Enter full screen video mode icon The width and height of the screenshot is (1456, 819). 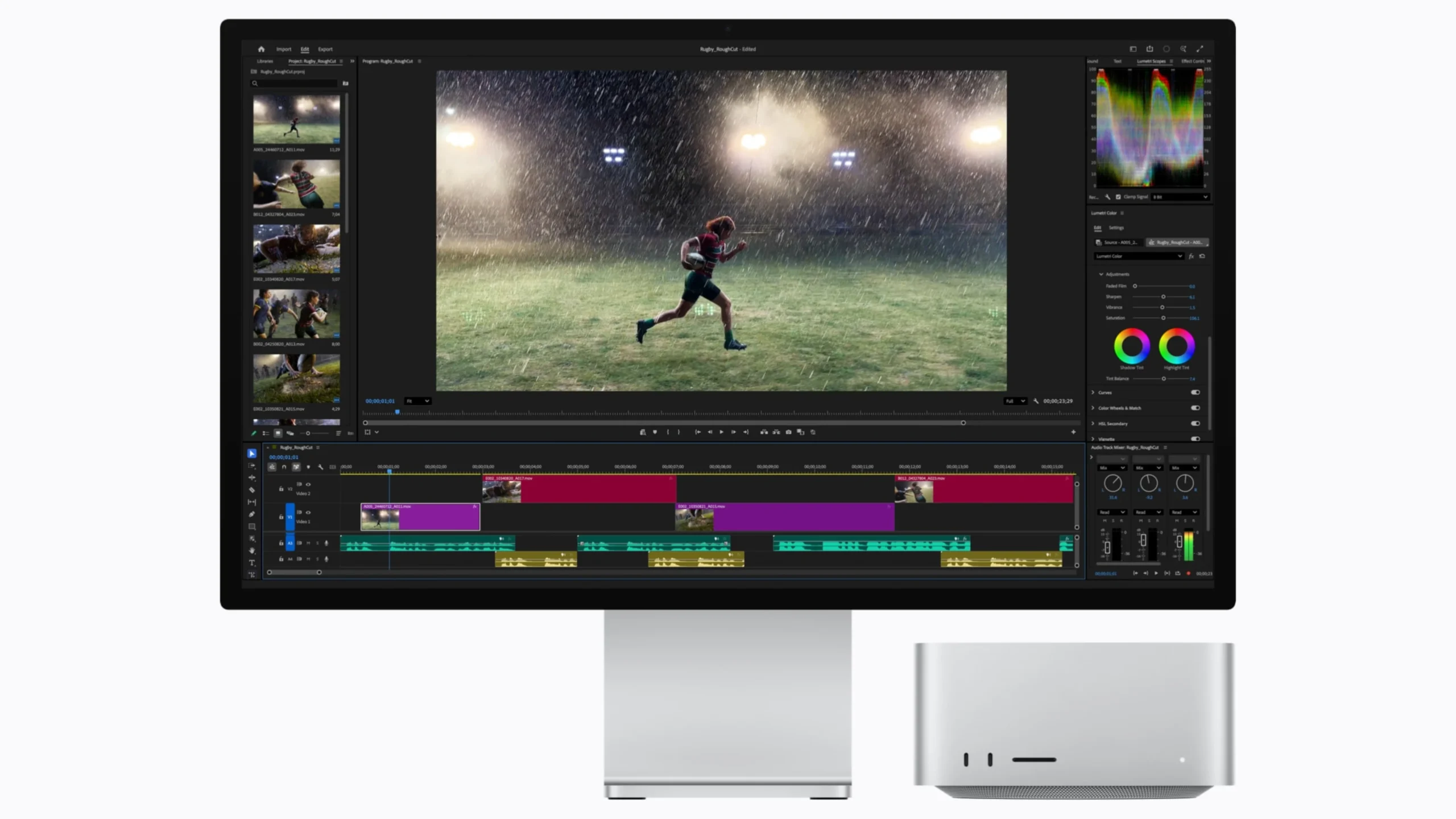pos(1199,49)
